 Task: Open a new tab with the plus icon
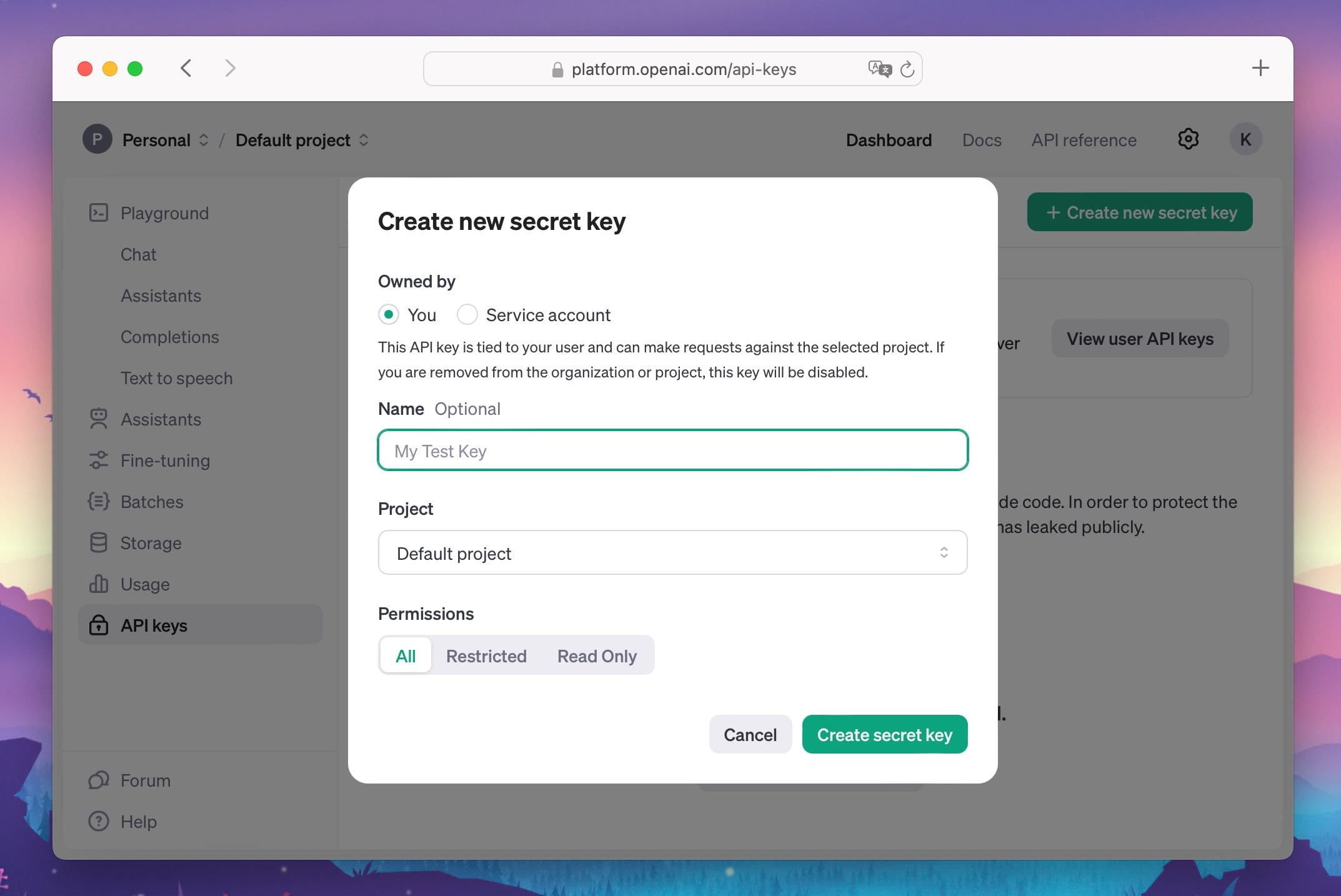click(1260, 68)
